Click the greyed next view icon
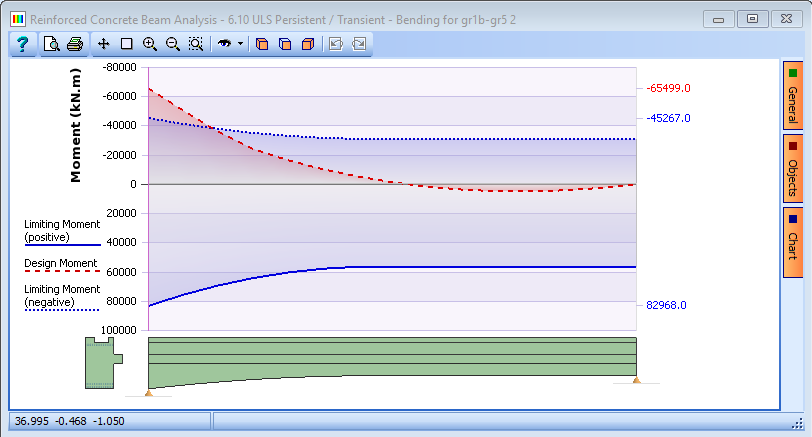The width and height of the screenshot is (812, 437). [359, 44]
